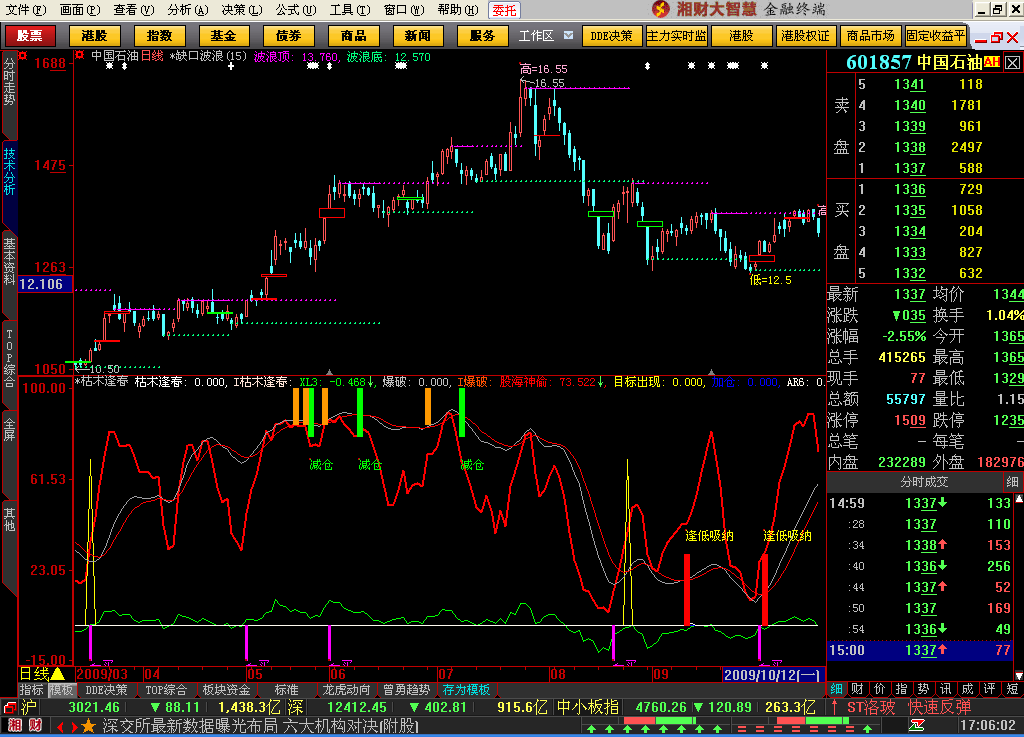
Task: Click the 细 button in 分时成交 header
Action: [x=1012, y=482]
